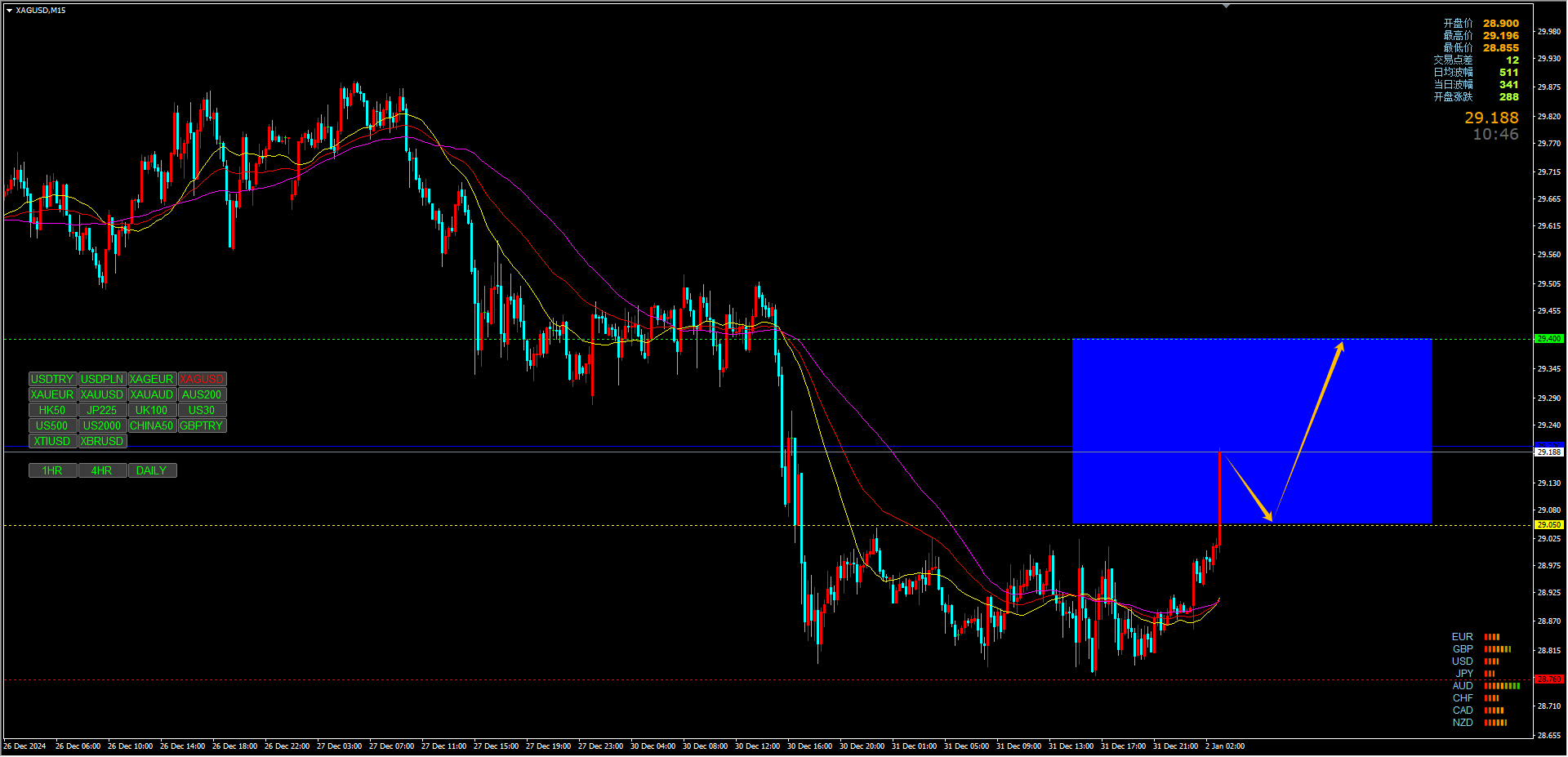Switch to JP225 index
1568x757 pixels.
click(x=102, y=410)
